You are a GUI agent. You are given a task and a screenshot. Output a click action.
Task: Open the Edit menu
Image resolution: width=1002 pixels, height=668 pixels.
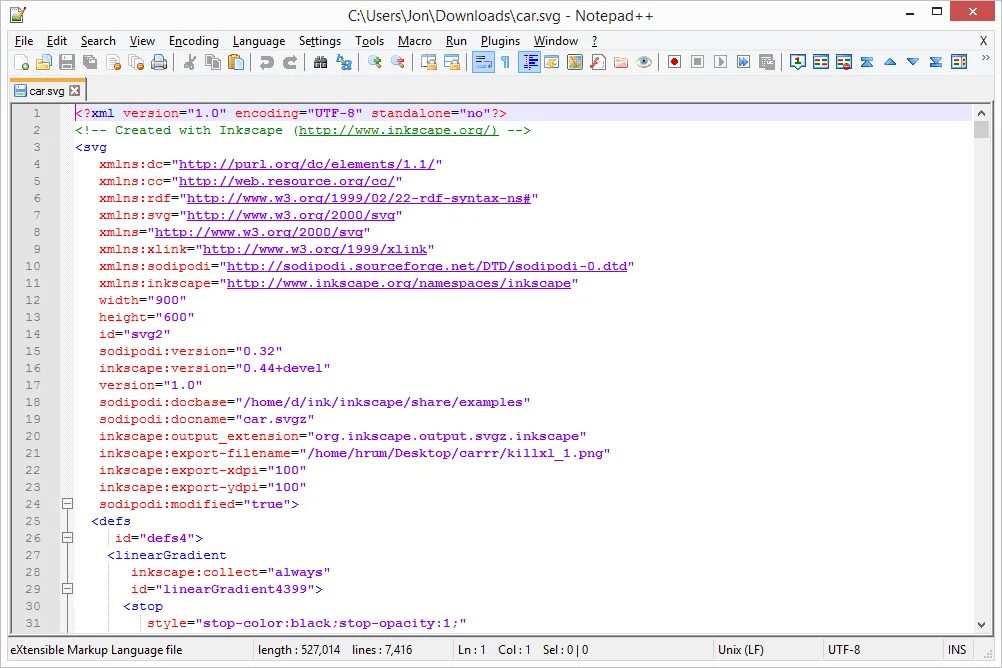coord(57,41)
